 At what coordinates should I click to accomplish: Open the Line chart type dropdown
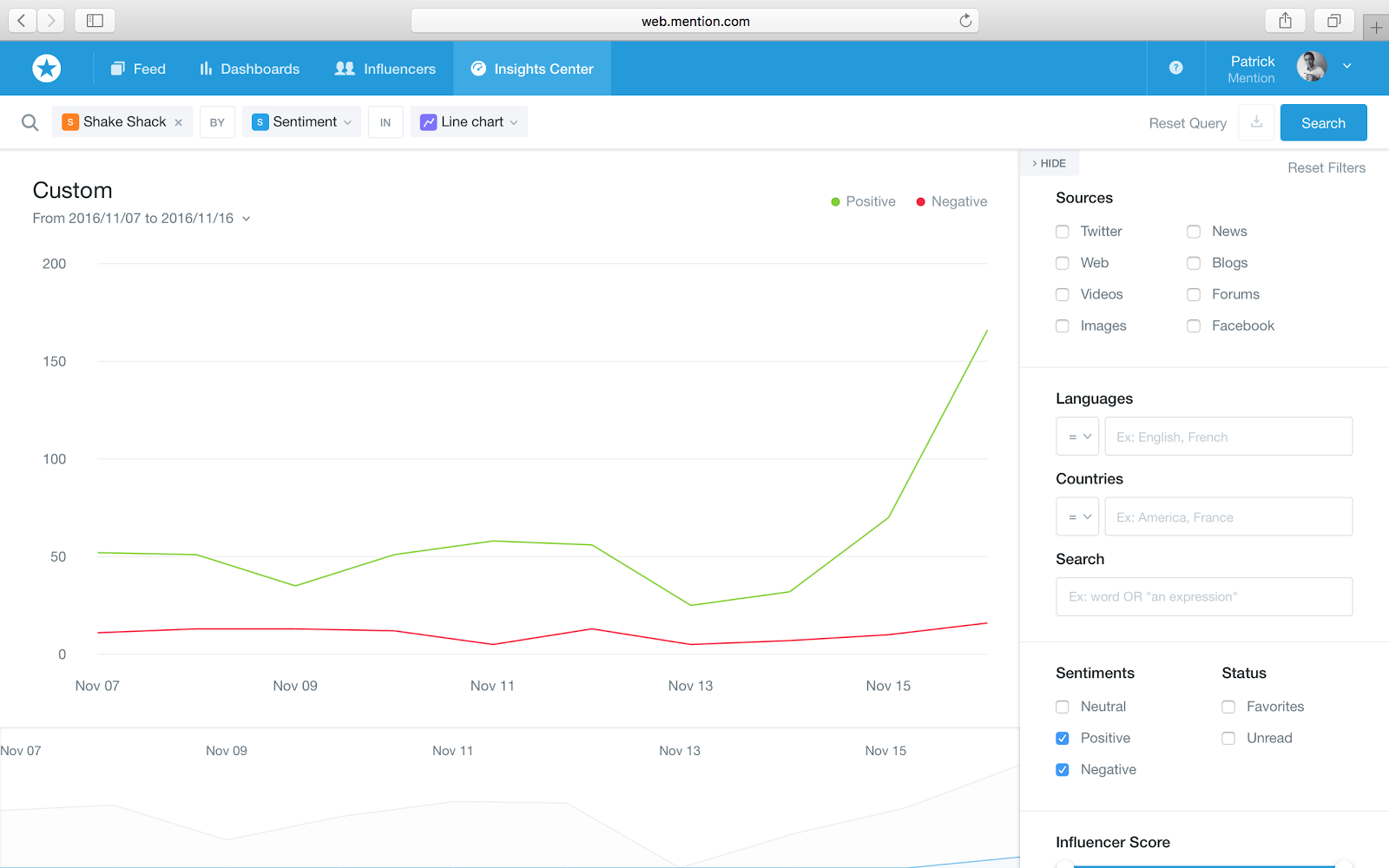pyautogui.click(x=469, y=122)
